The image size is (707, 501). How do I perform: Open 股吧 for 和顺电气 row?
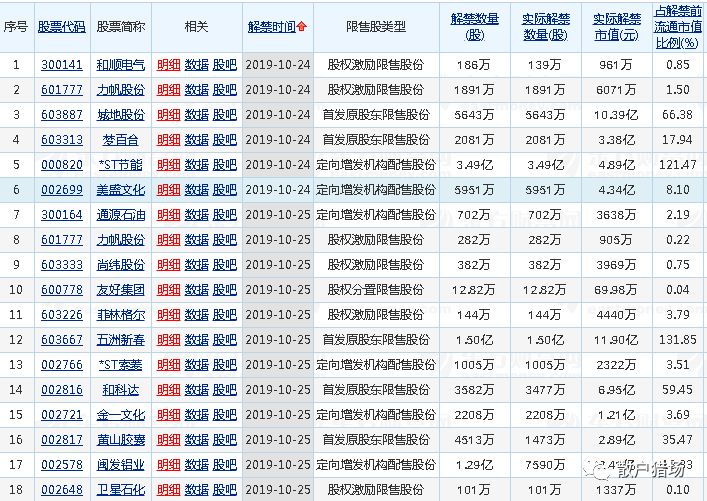click(x=225, y=65)
